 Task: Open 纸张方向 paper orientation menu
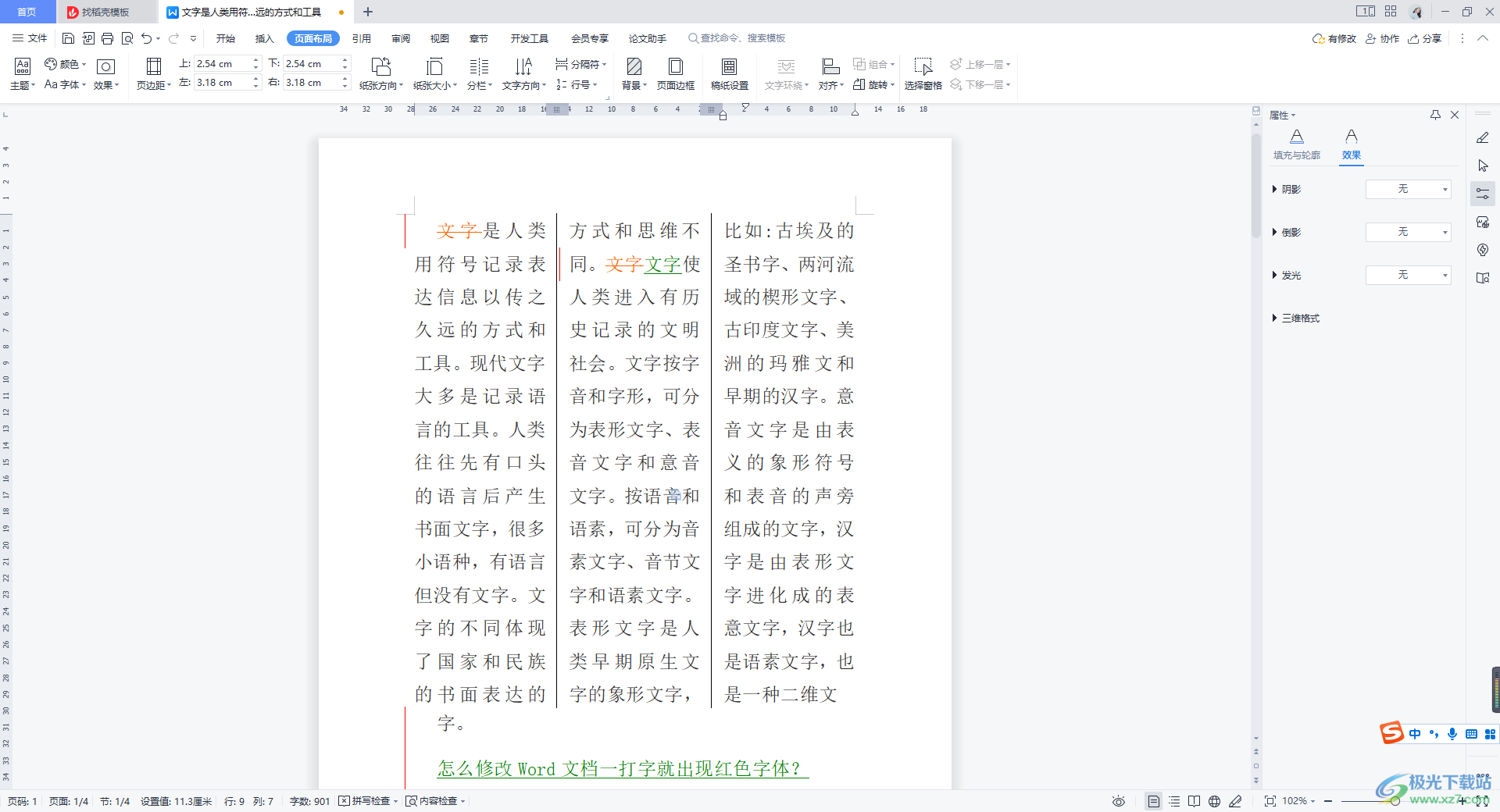[381, 74]
